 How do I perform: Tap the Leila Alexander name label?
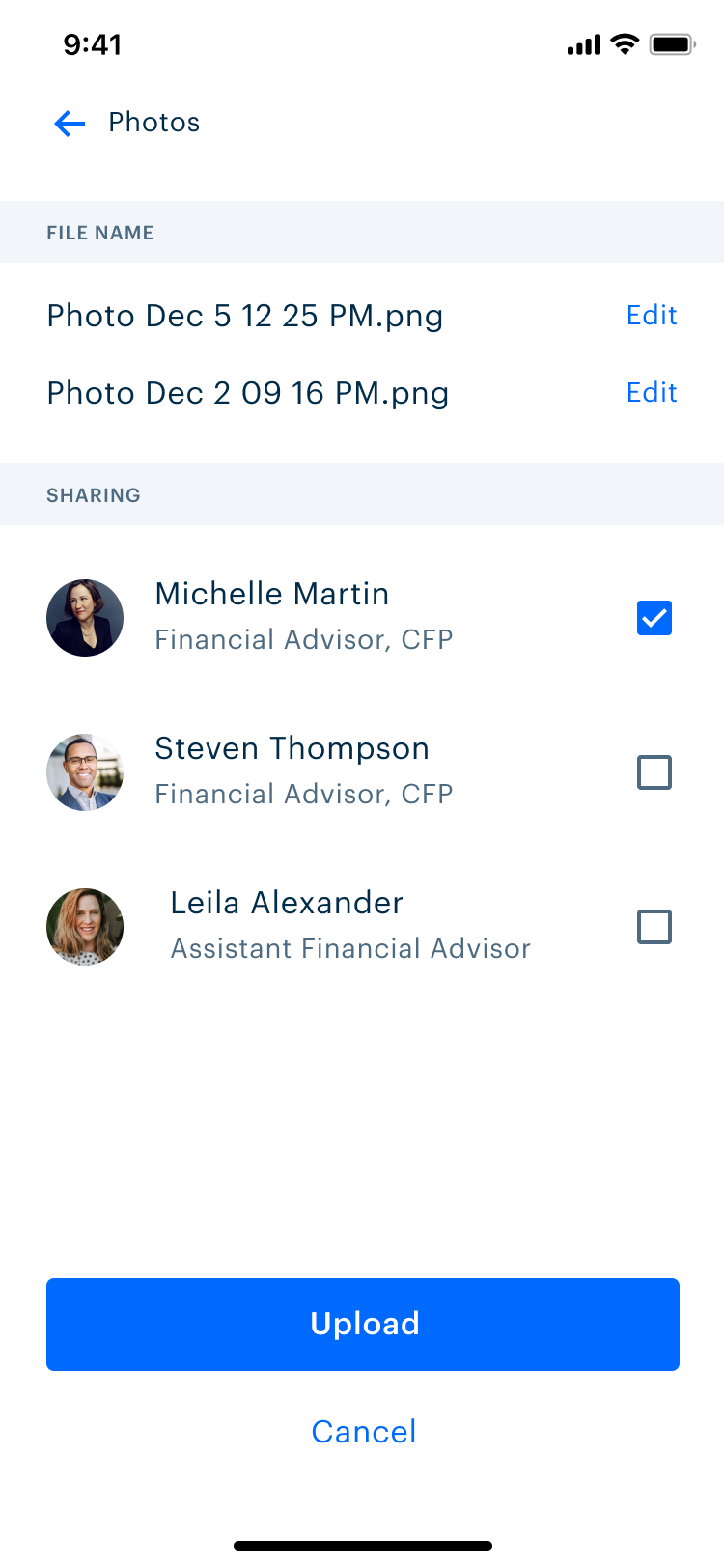coord(287,903)
